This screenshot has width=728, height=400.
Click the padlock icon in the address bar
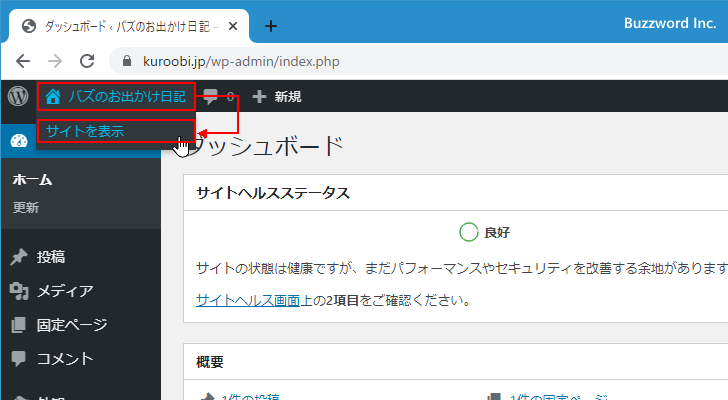click(127, 61)
